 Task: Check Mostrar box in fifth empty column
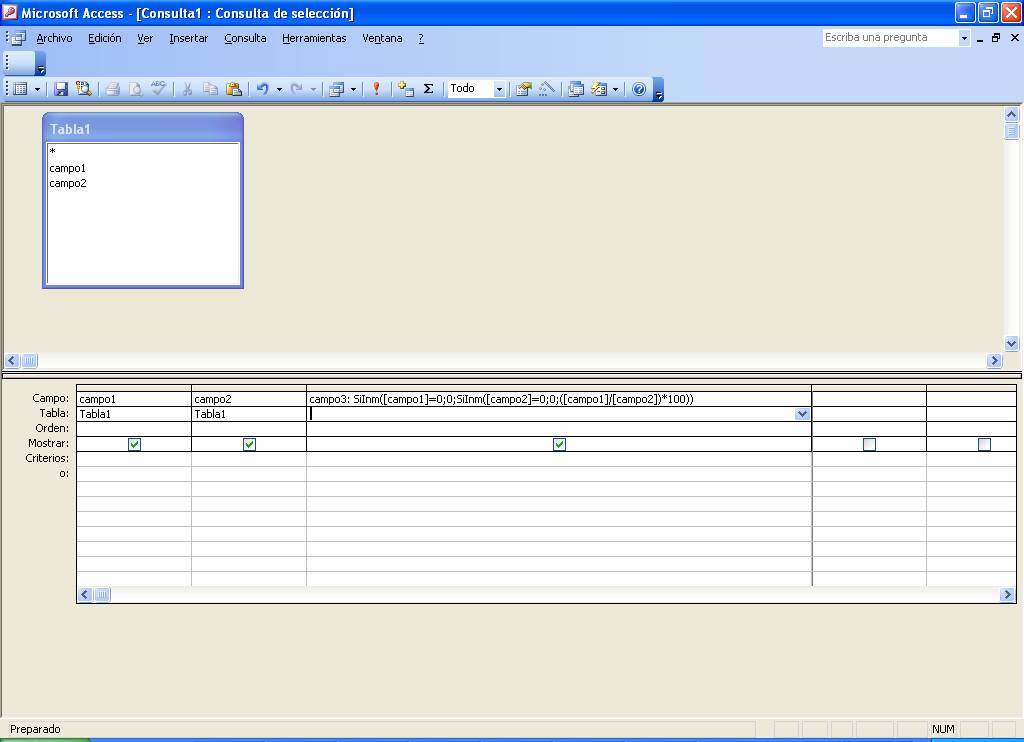984,444
